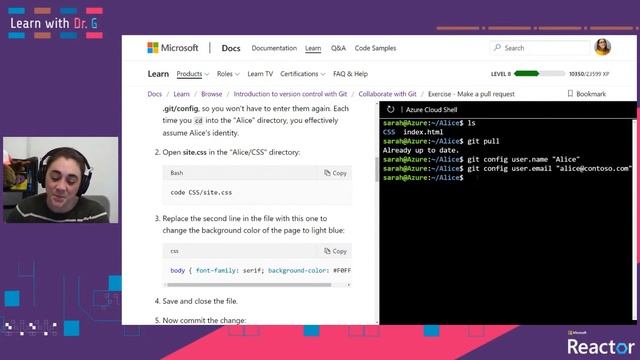Image resolution: width=640 pixels, height=360 pixels.
Task: Open the user profile avatar
Action: point(602,47)
